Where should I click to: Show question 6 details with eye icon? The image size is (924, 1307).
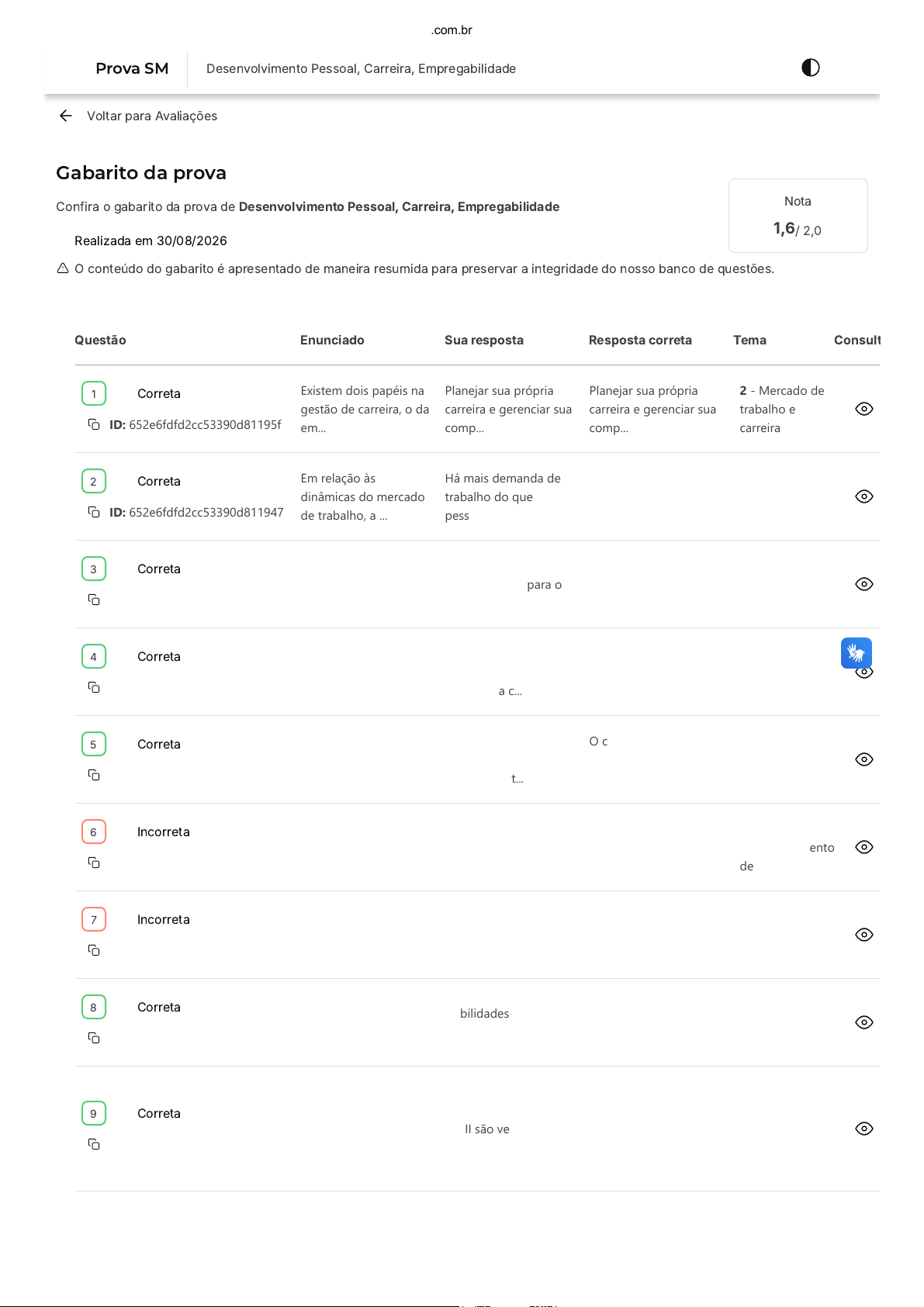[864, 847]
